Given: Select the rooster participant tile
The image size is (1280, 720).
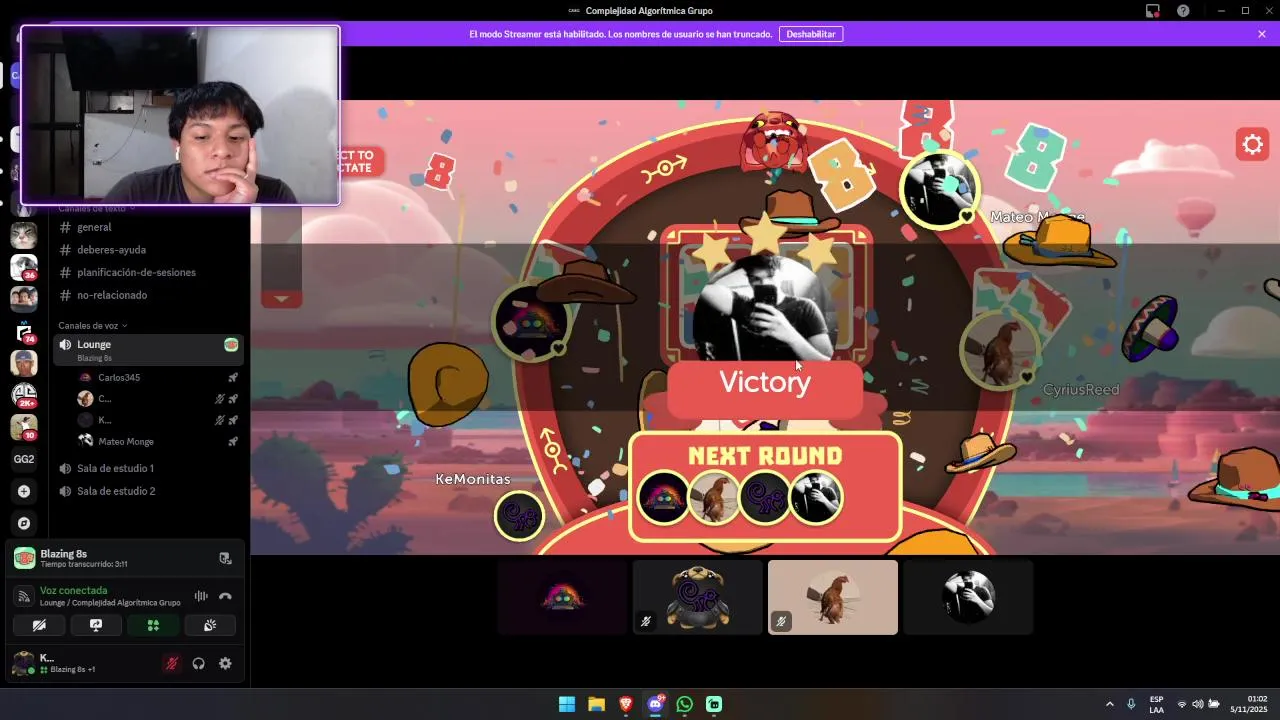Looking at the screenshot, I should 833,597.
